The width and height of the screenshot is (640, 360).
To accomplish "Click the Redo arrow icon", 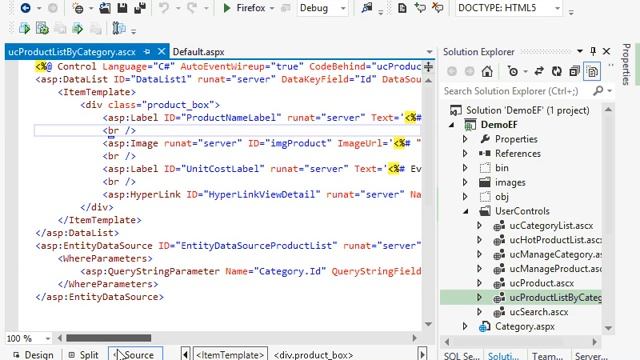I will coord(192,8).
